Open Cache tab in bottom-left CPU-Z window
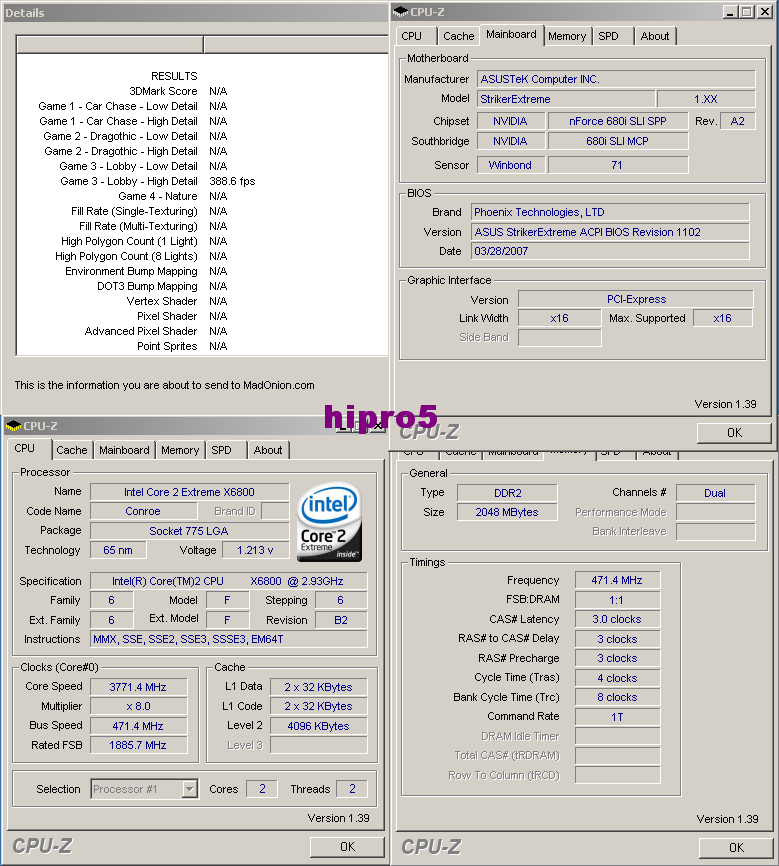This screenshot has width=779, height=866. click(x=72, y=450)
